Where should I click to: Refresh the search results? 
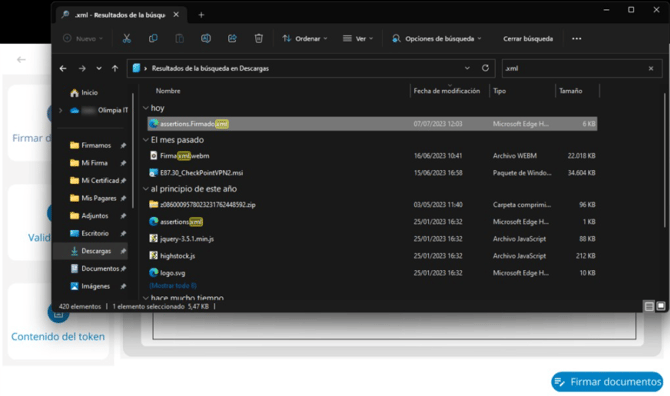point(485,68)
